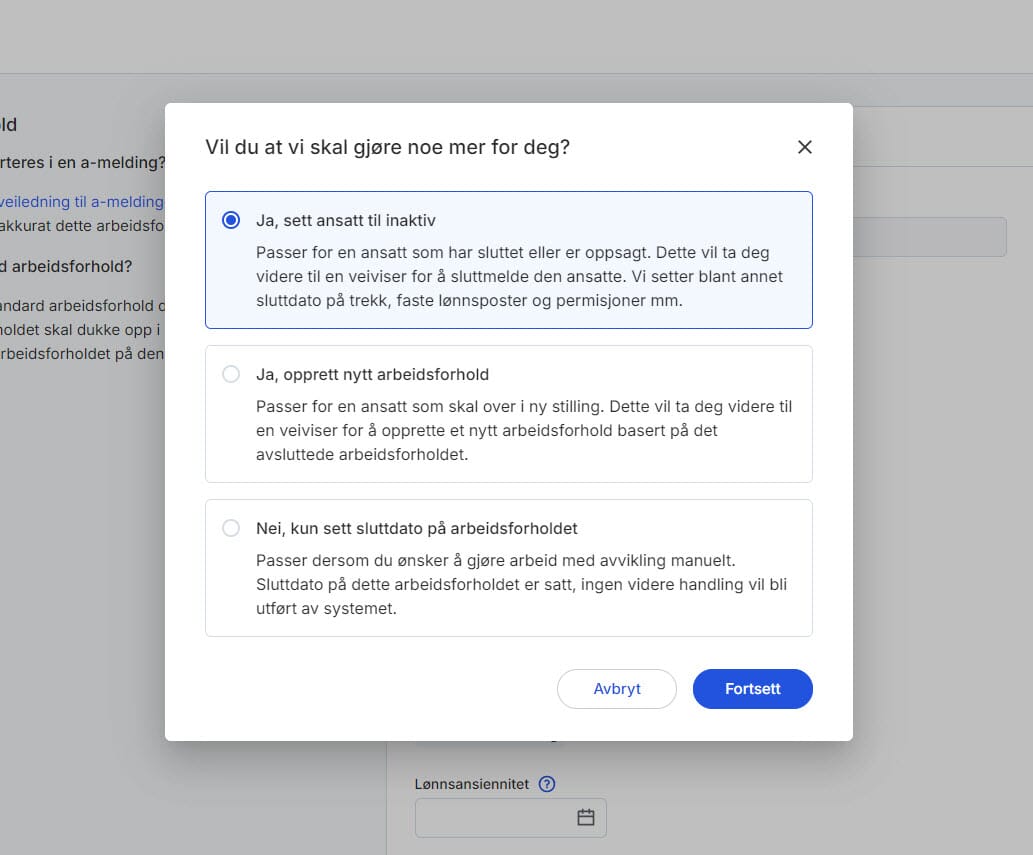Viewport: 1033px width, 855px height.
Task: Click the description about ansatt i ny stilling
Action: coord(523,430)
